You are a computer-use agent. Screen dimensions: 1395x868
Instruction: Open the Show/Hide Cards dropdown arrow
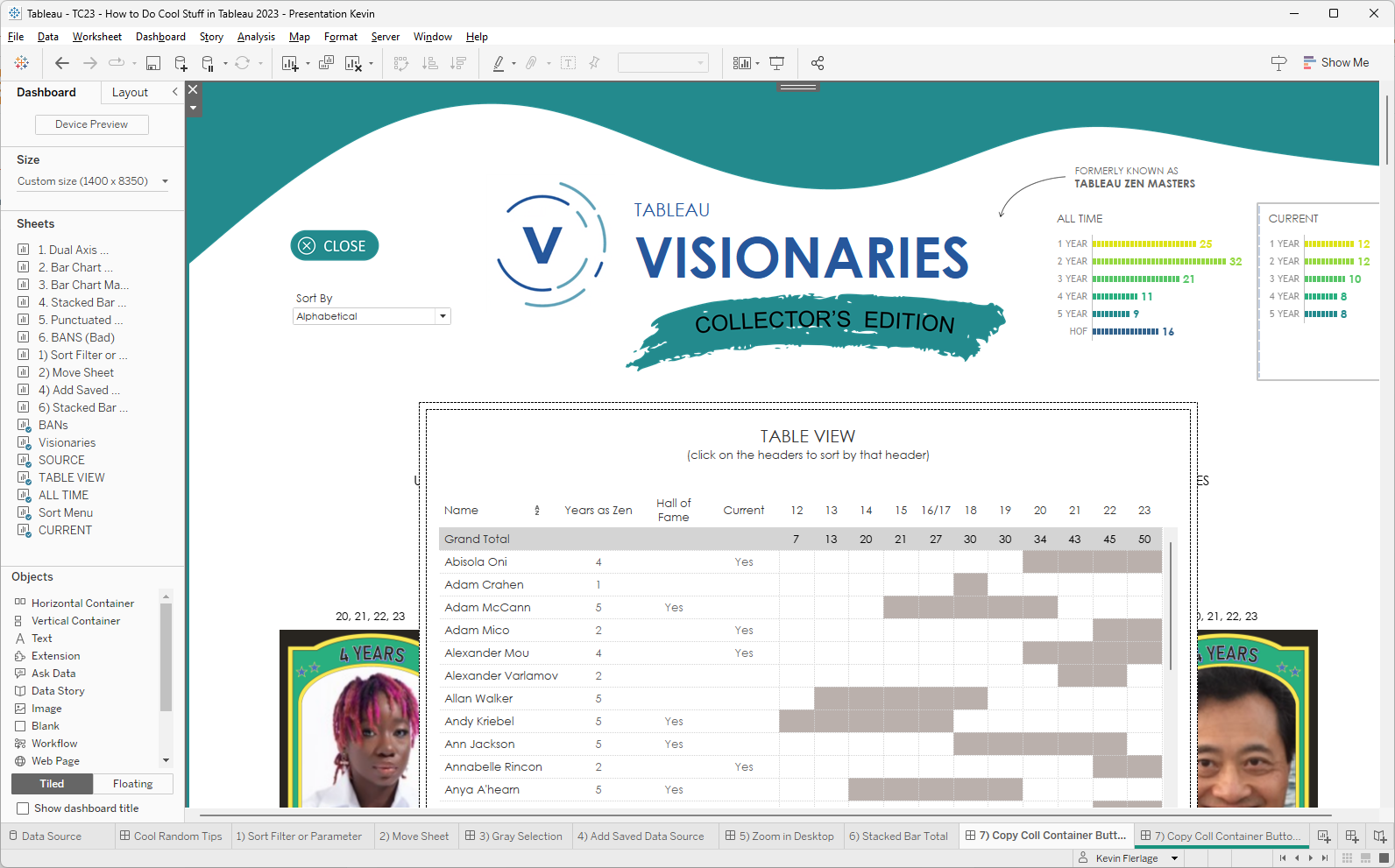[x=757, y=64]
